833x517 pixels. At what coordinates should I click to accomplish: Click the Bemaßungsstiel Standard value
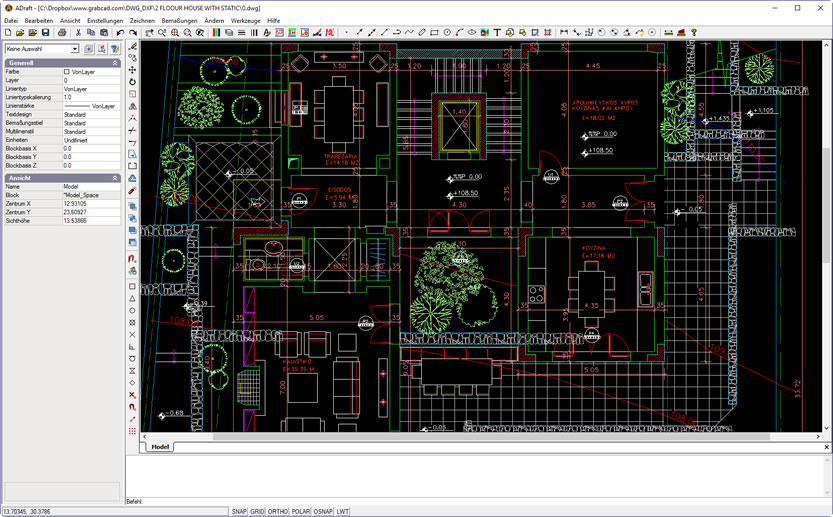91,123
